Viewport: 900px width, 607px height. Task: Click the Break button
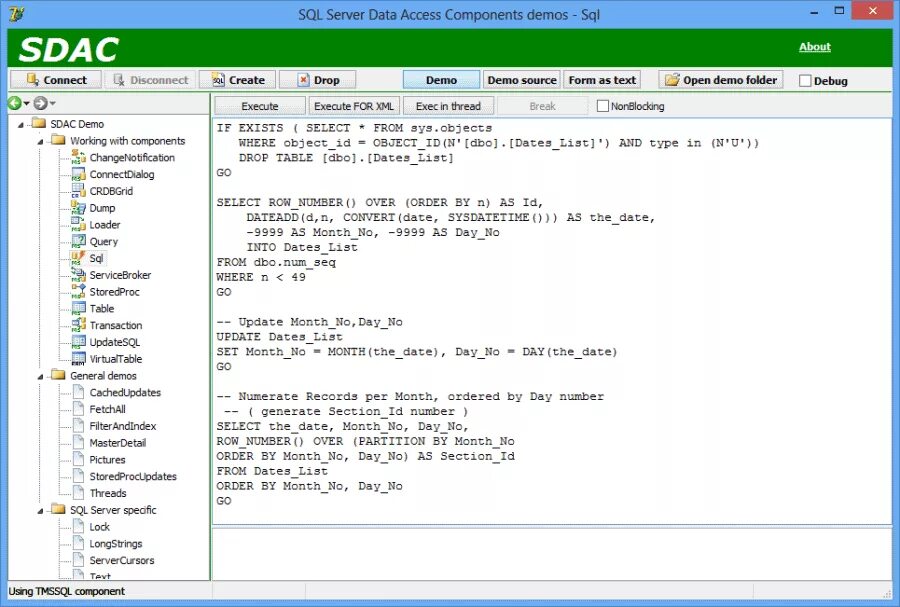click(542, 106)
